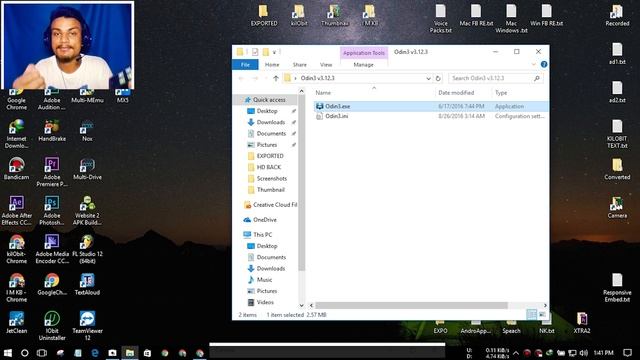Click navigation pane scroll down arrow
This screenshot has width=640, height=360.
(302, 305)
